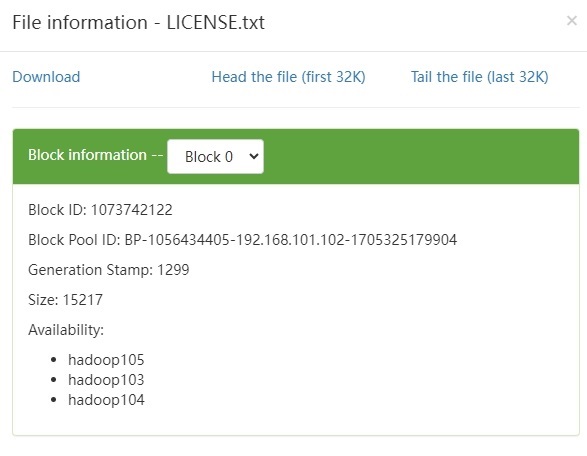This screenshot has width=587, height=456.
Task: Click the bullet beside hadoop105
Action: [x=54, y=360]
